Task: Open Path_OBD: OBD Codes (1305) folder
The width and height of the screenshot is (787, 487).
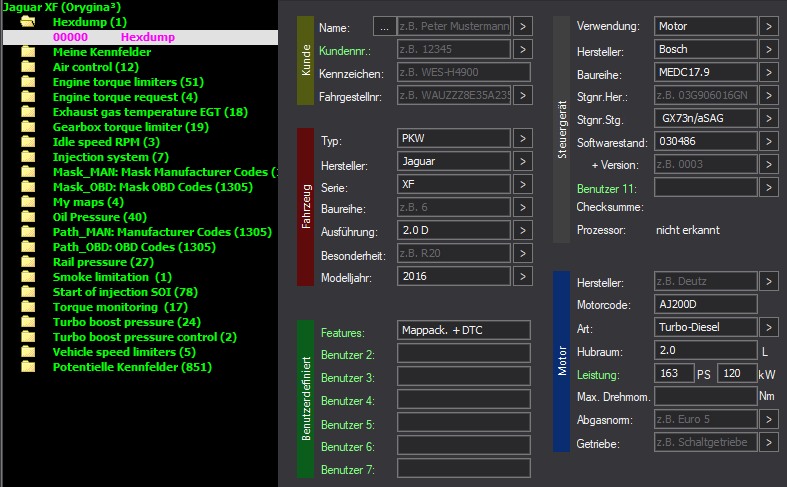Action: (134, 247)
